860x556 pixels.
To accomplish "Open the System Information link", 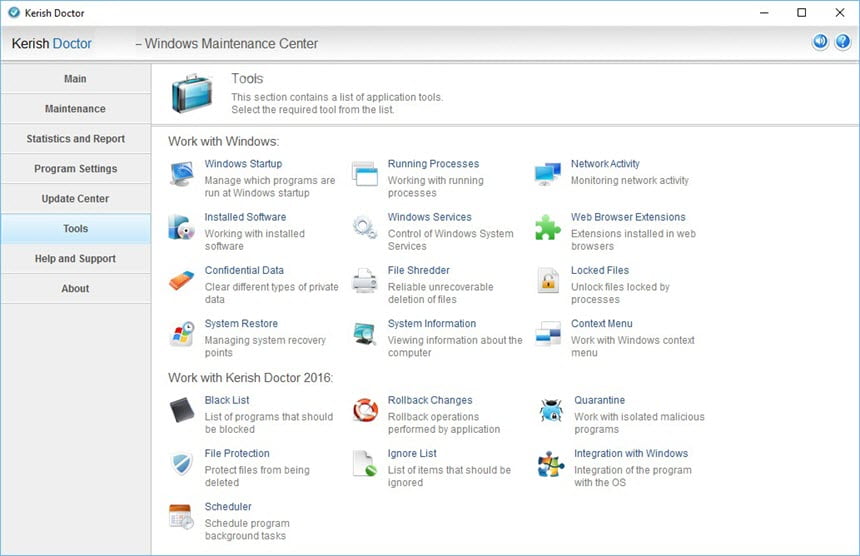I will [x=432, y=323].
